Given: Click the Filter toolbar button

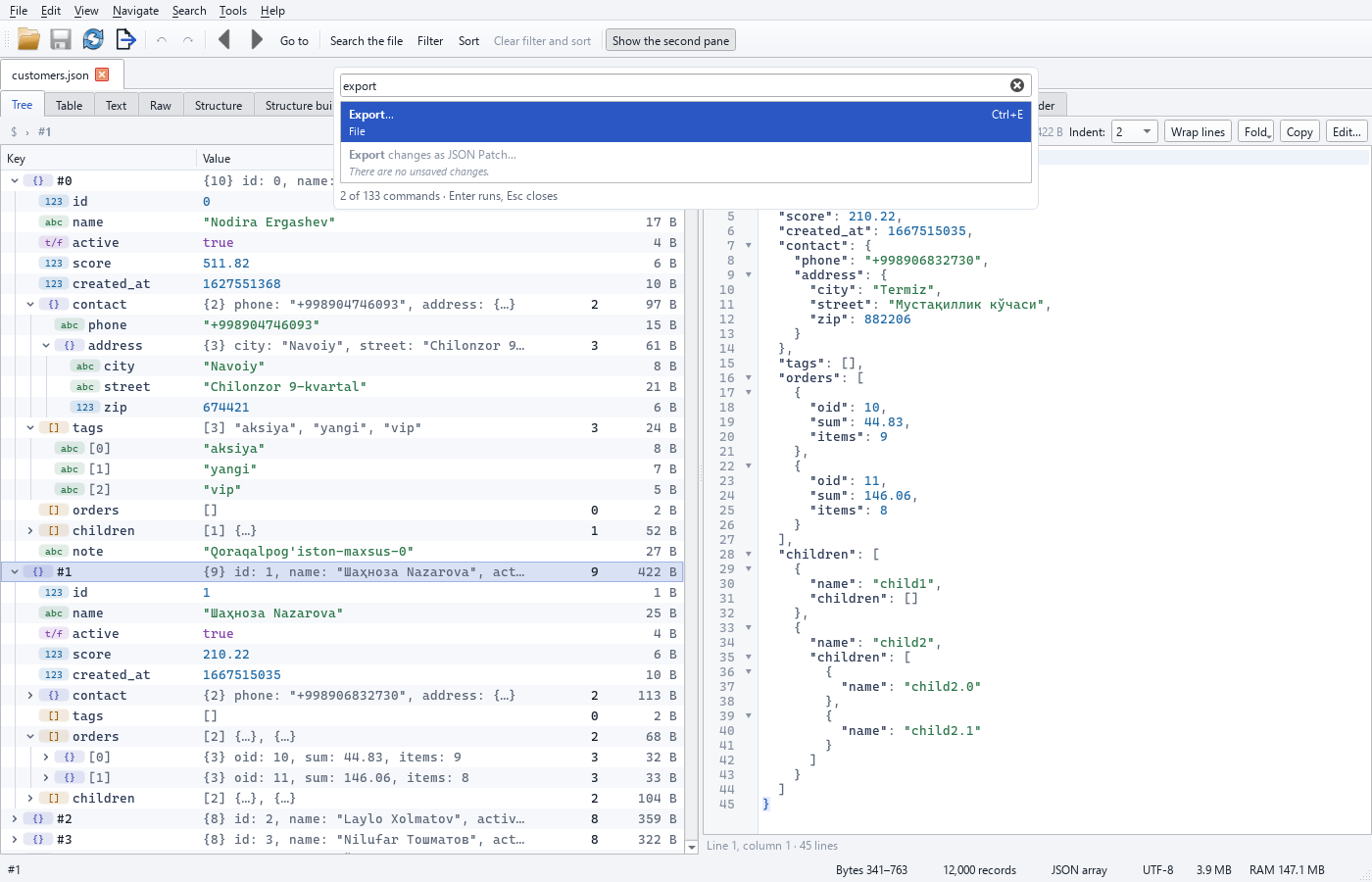Looking at the screenshot, I should tap(430, 40).
